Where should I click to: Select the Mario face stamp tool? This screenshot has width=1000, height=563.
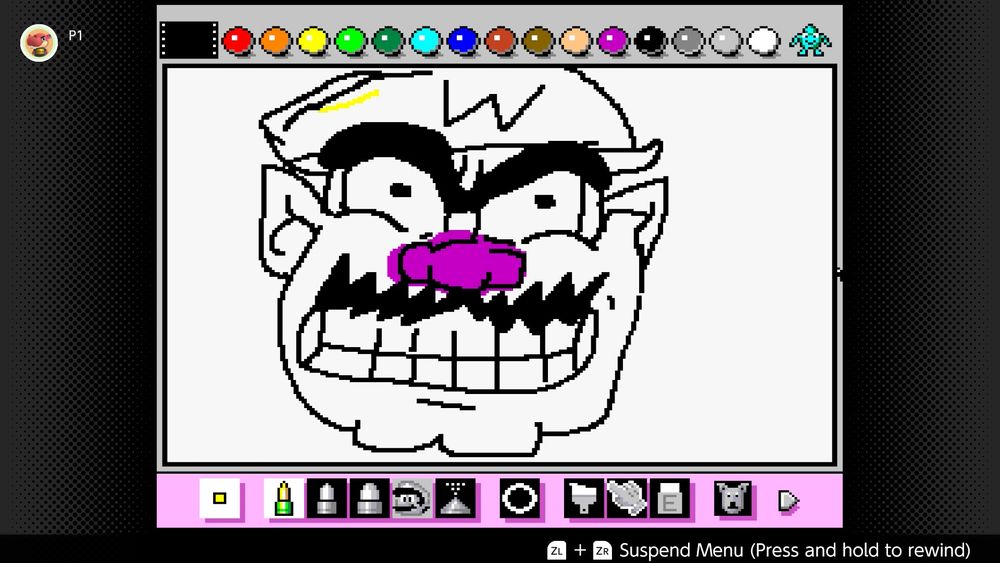pyautogui.click(x=412, y=499)
